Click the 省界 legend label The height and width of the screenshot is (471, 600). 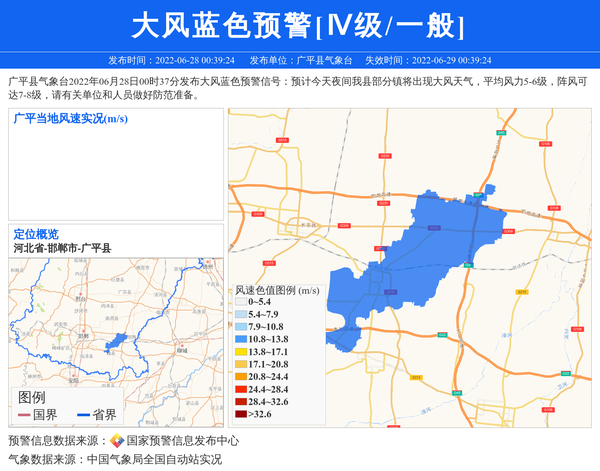104,415
